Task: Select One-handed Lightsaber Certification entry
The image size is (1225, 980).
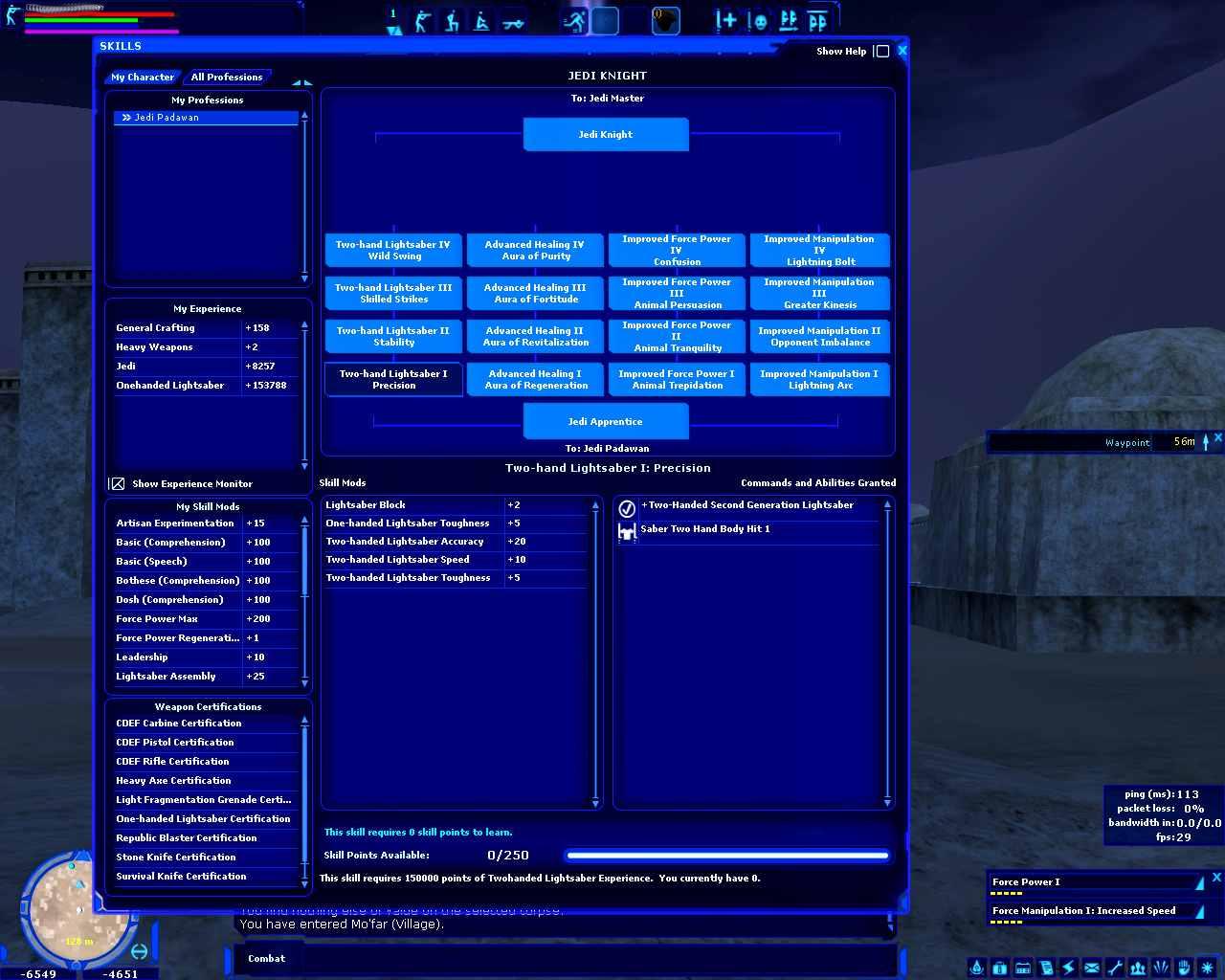Action: 206,819
